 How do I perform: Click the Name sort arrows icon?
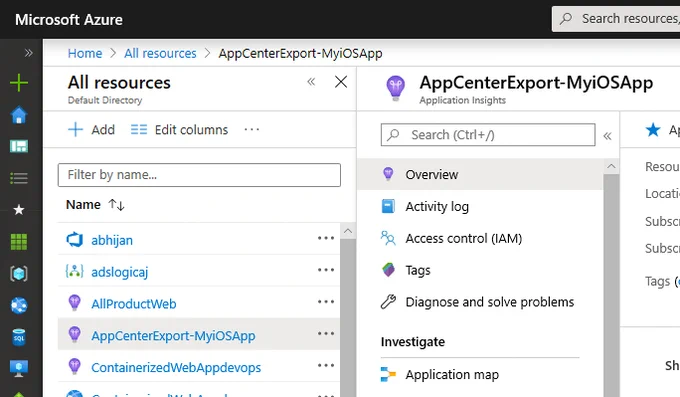point(116,204)
